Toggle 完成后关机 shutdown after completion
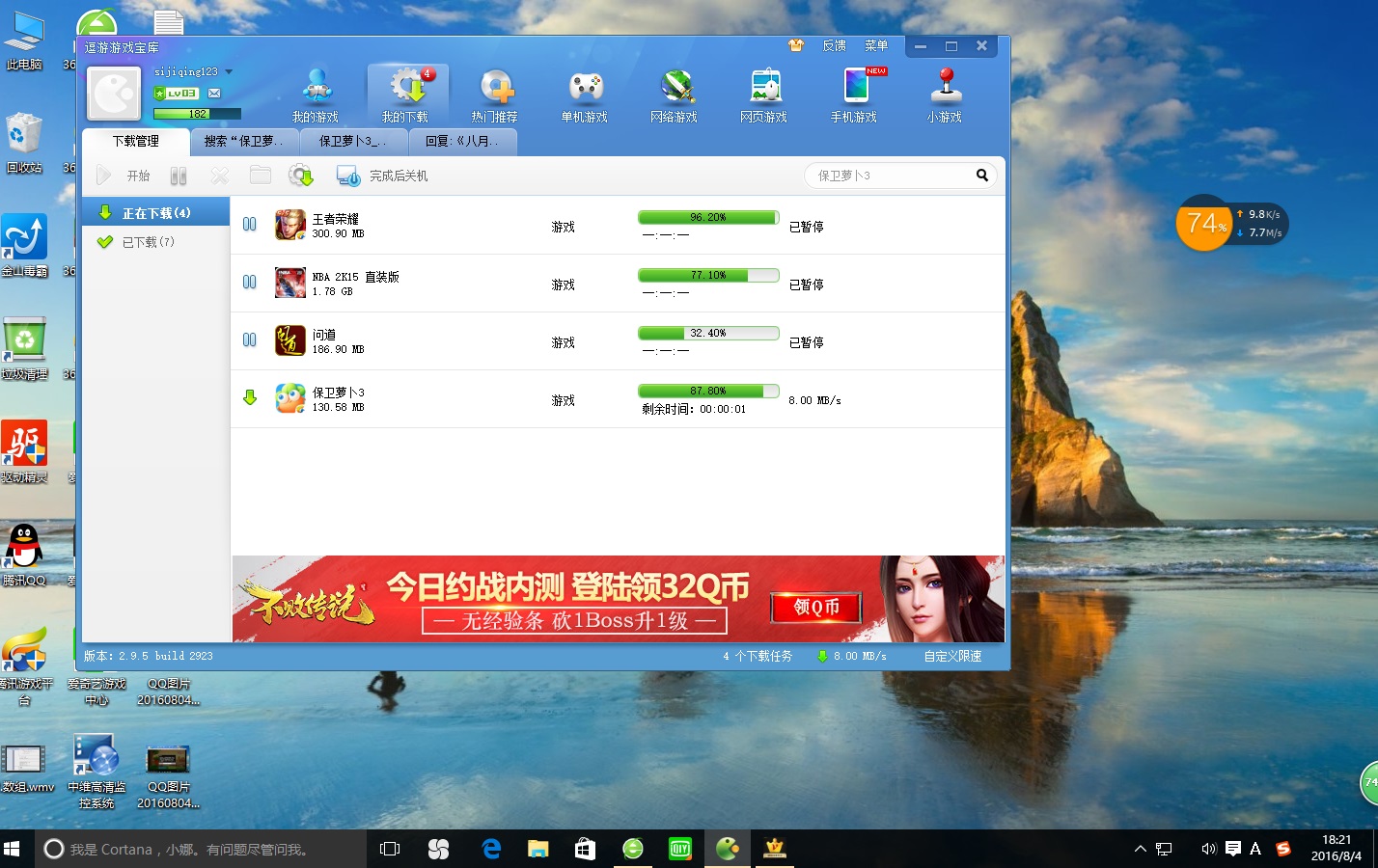 382,176
